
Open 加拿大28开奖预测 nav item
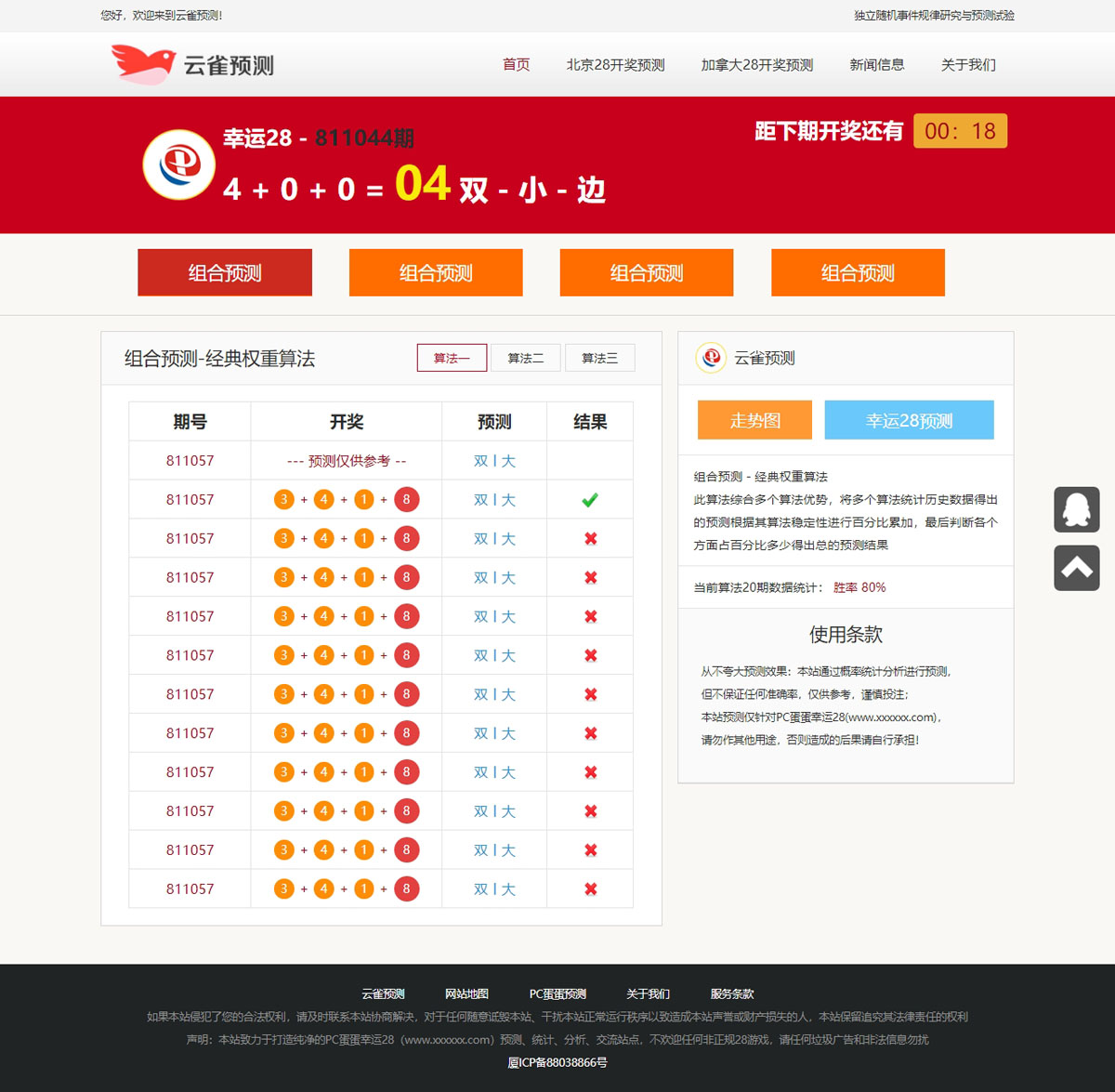click(x=757, y=64)
